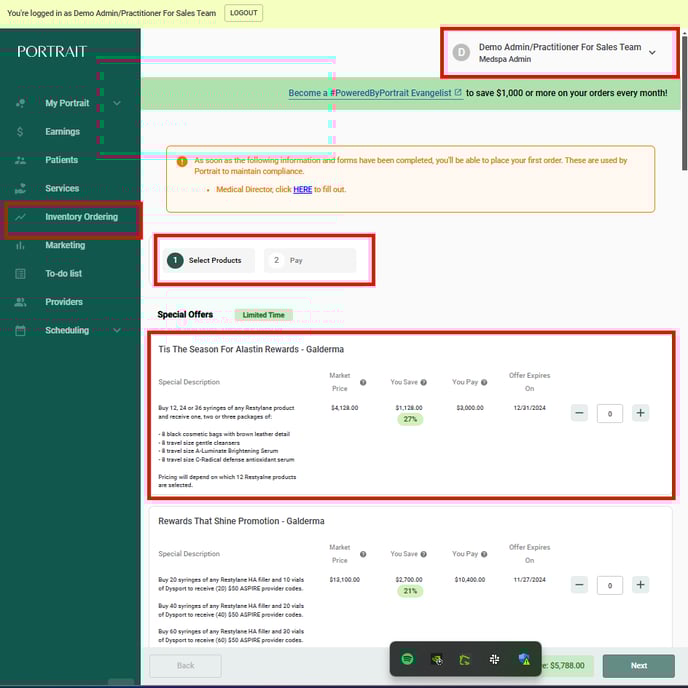Click You Pay info icon in Rewards That Shine offer
Image resolution: width=688 pixels, height=688 pixels.
click(x=484, y=554)
